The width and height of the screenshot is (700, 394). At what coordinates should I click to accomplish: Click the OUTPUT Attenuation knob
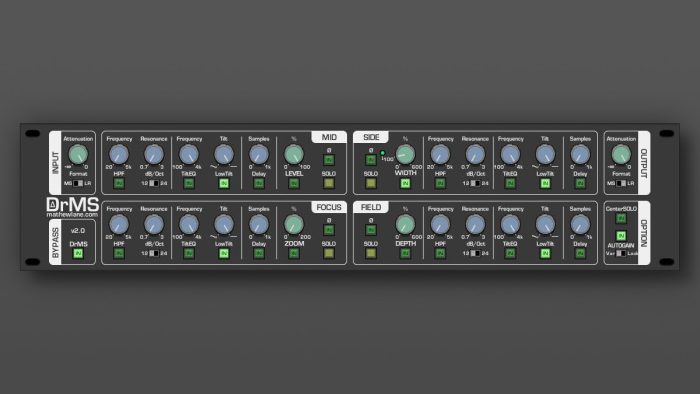pos(621,154)
